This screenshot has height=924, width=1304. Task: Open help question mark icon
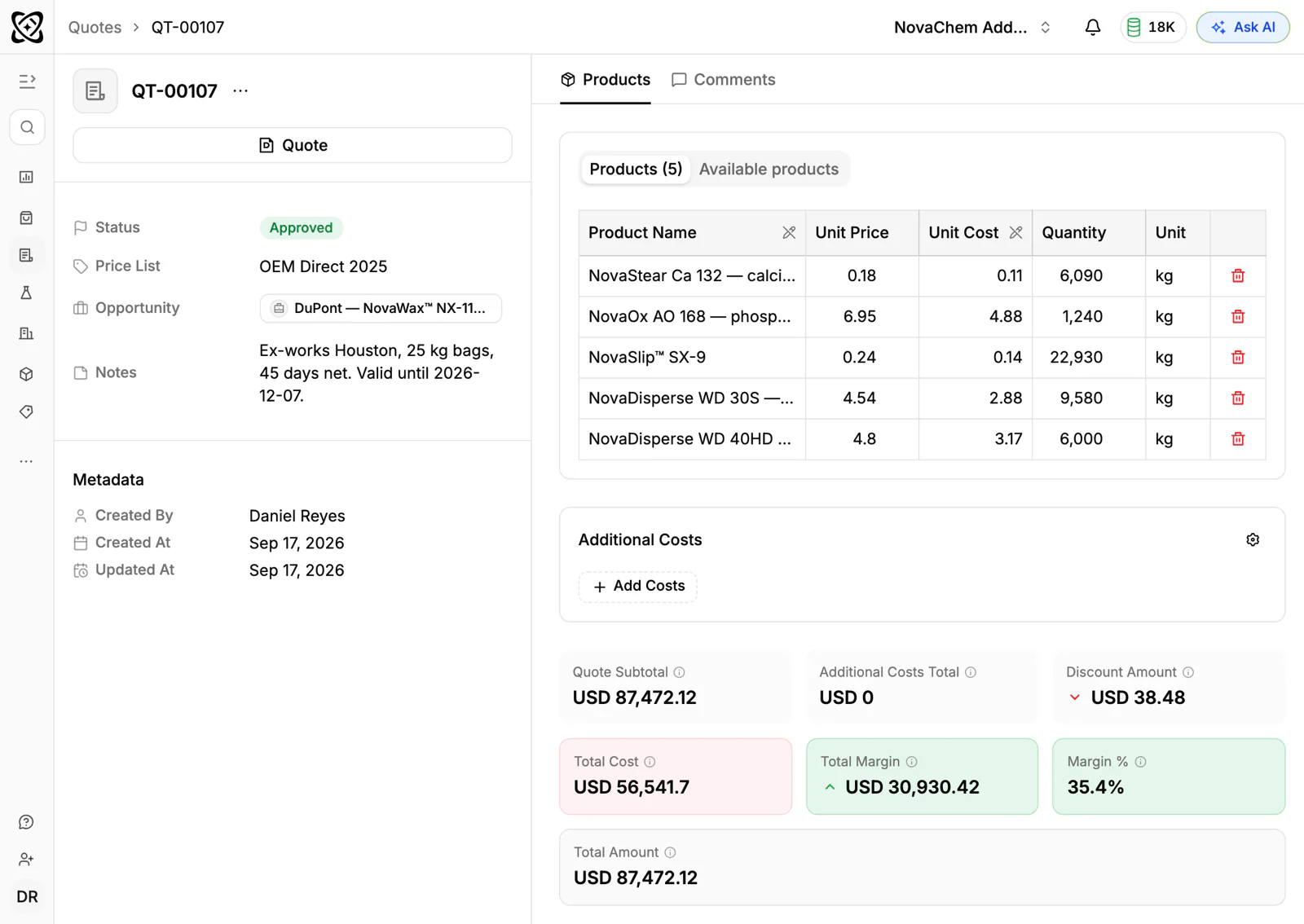point(27,822)
